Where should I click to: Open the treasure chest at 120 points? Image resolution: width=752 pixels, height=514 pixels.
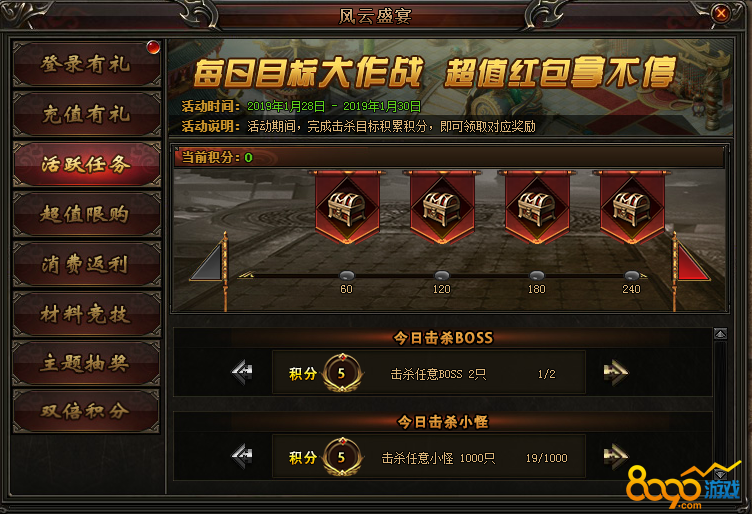point(442,209)
